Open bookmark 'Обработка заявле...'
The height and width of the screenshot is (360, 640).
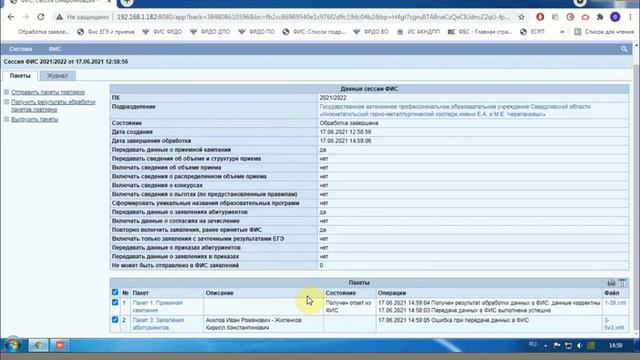click(44, 31)
